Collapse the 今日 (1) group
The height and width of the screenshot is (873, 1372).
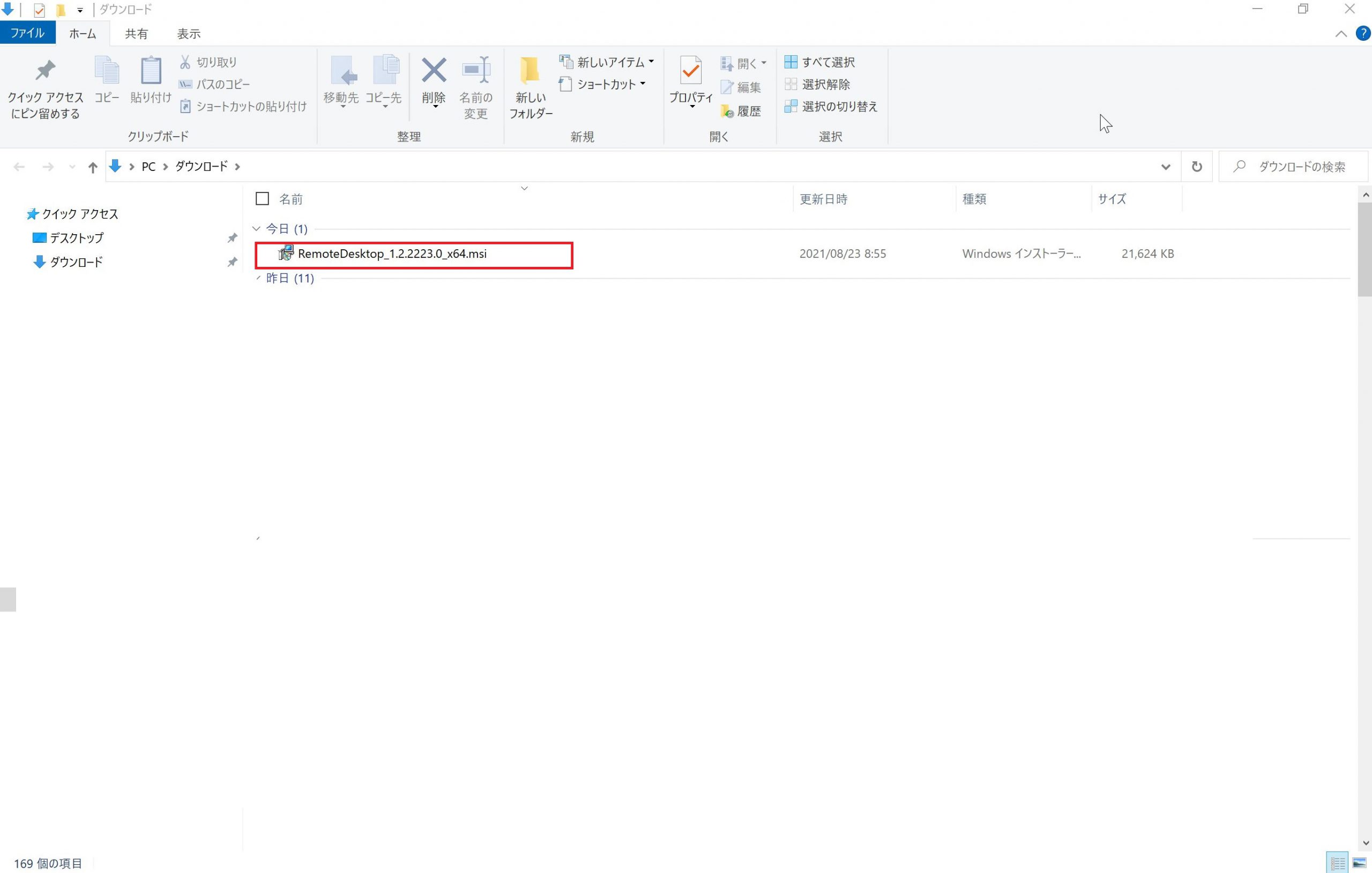pyautogui.click(x=256, y=229)
